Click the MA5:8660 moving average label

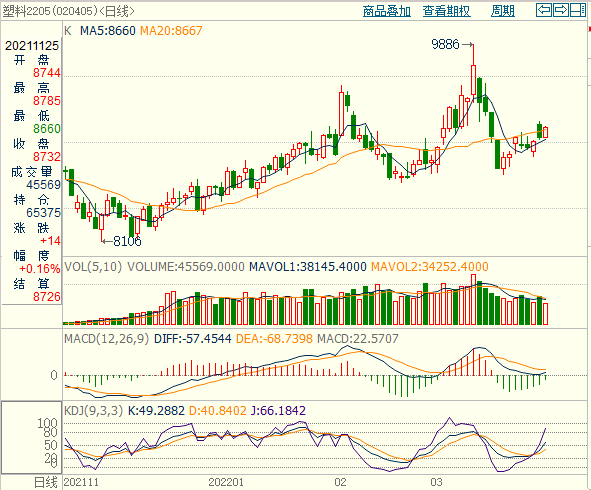pyautogui.click(x=107, y=31)
